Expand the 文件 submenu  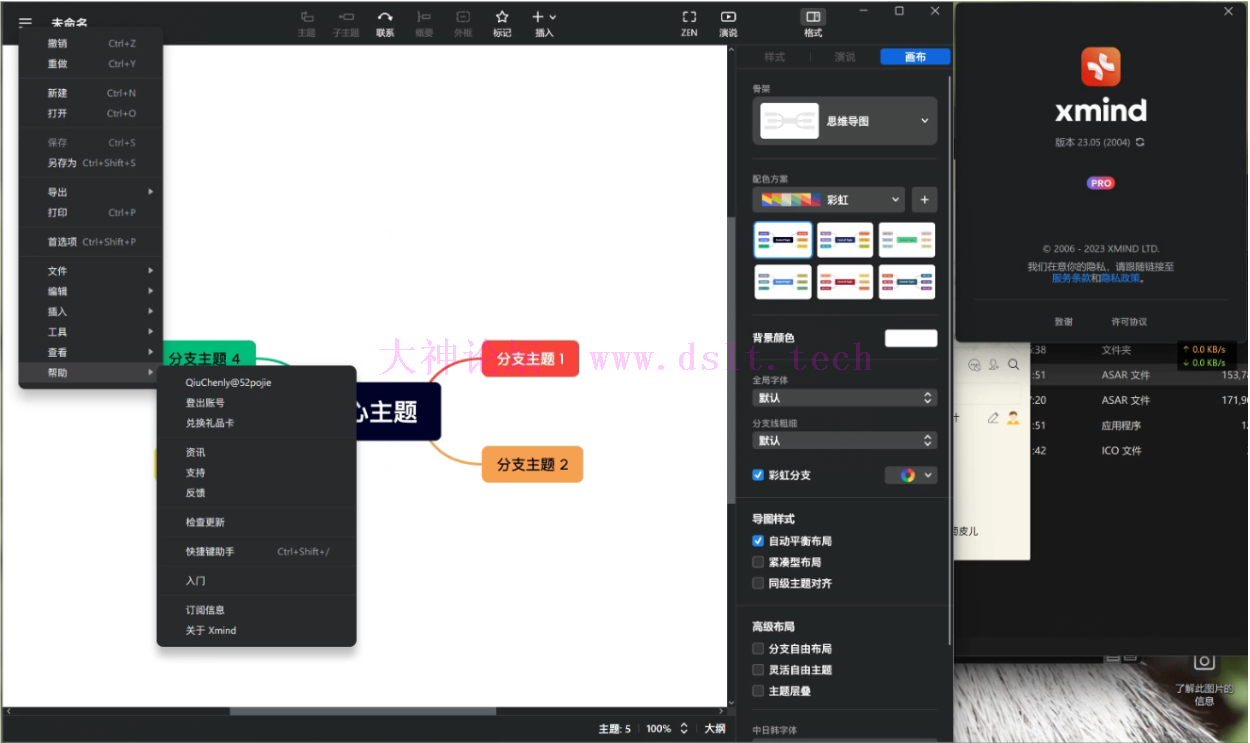pyautogui.click(x=90, y=271)
